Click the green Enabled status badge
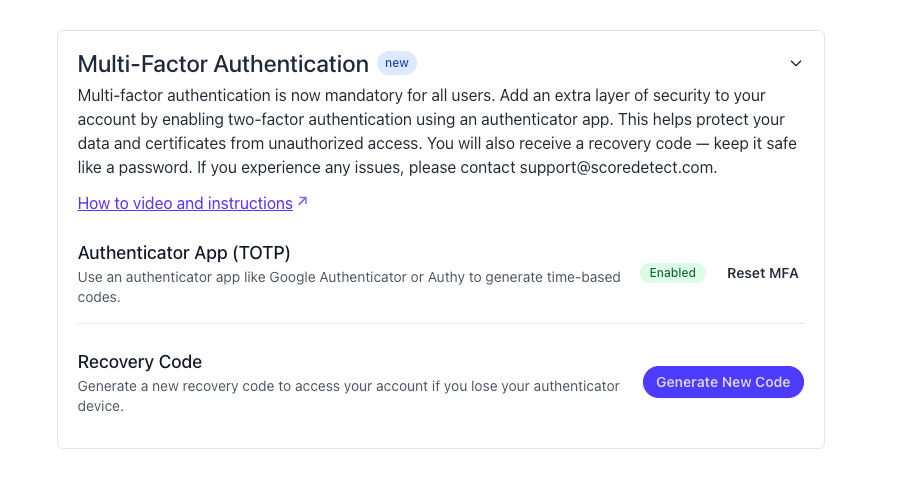 click(673, 273)
